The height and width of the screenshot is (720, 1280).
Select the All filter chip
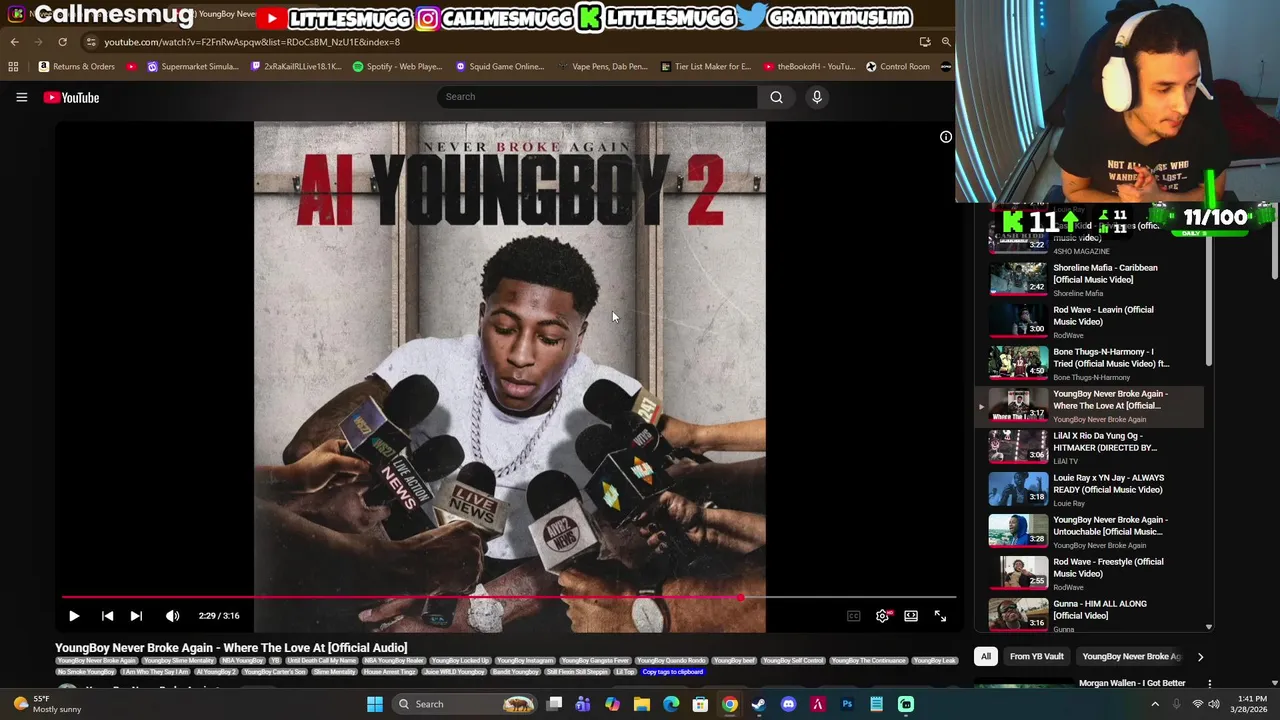(985, 657)
